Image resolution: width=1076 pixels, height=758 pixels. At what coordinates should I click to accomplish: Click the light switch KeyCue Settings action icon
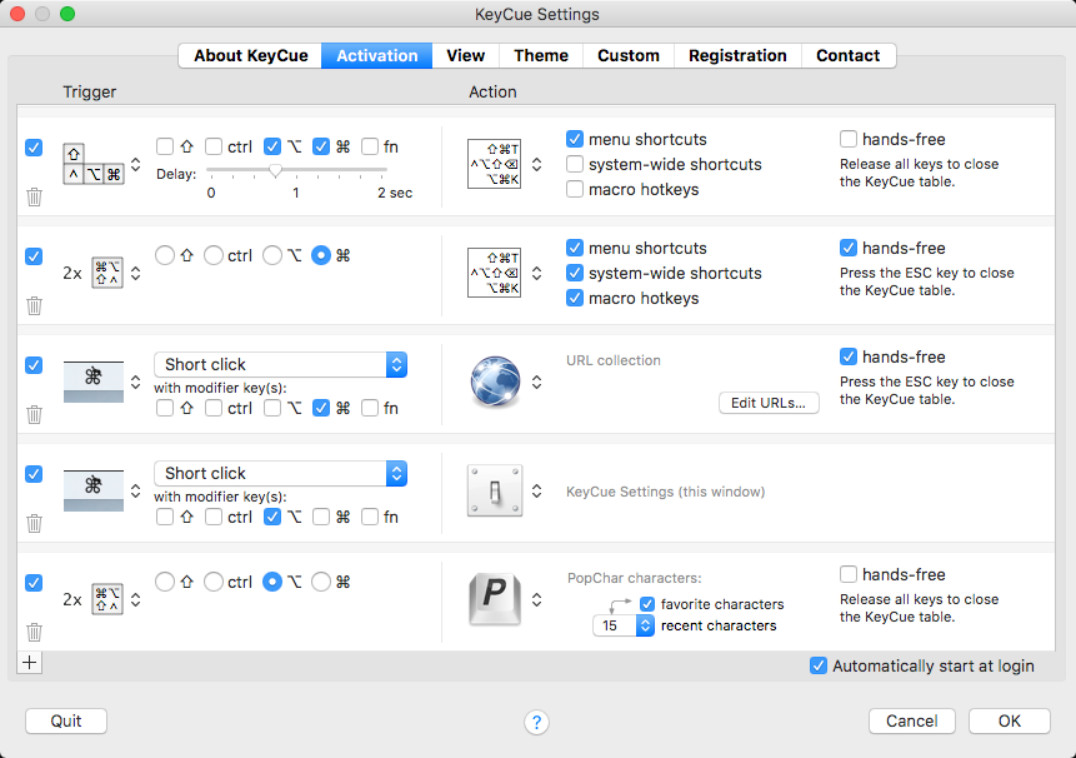495,490
